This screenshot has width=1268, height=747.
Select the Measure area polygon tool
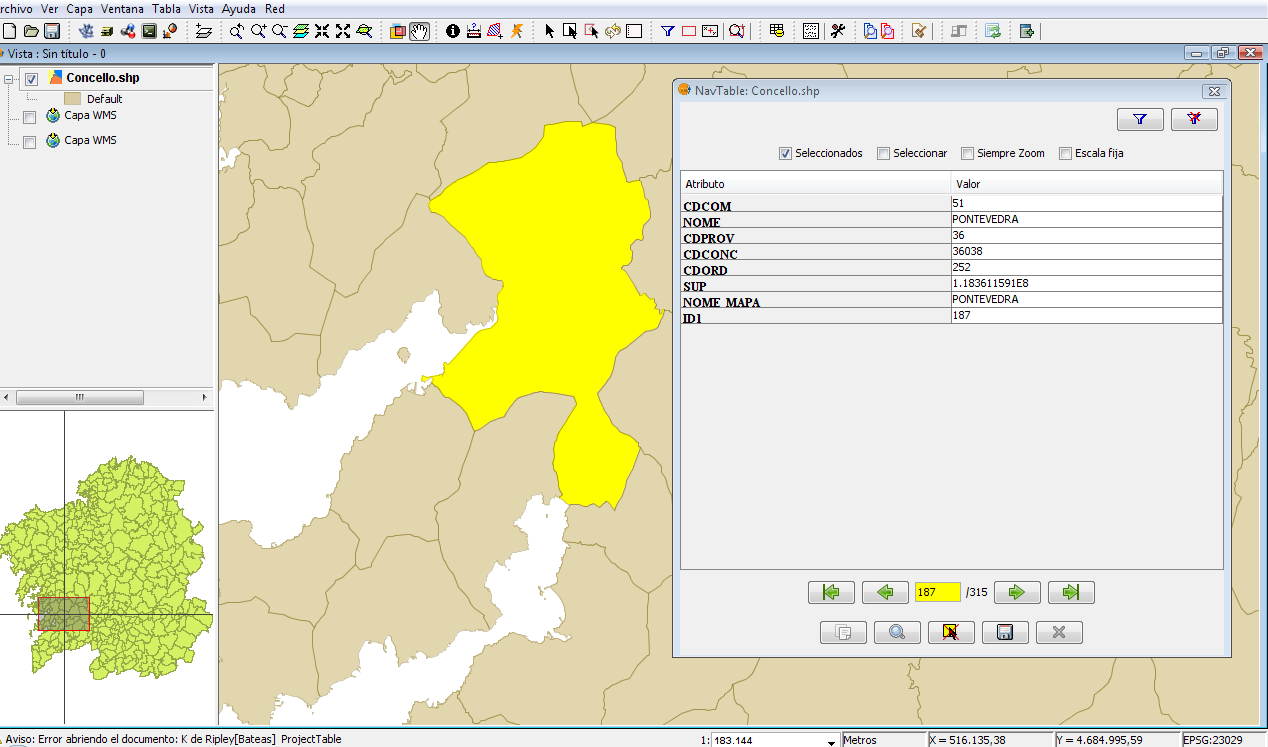click(x=495, y=31)
